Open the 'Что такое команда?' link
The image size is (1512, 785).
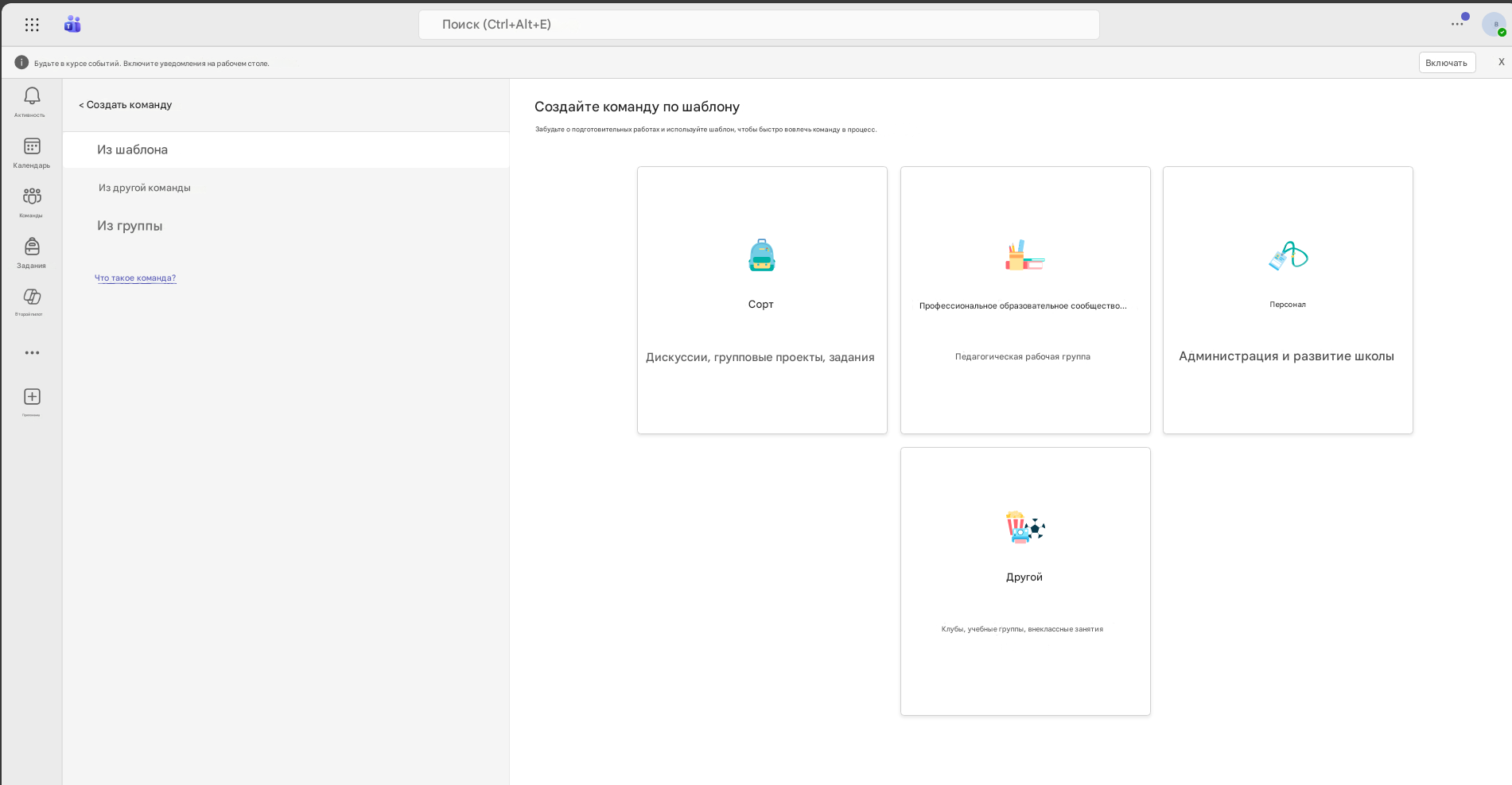pyautogui.click(x=135, y=278)
